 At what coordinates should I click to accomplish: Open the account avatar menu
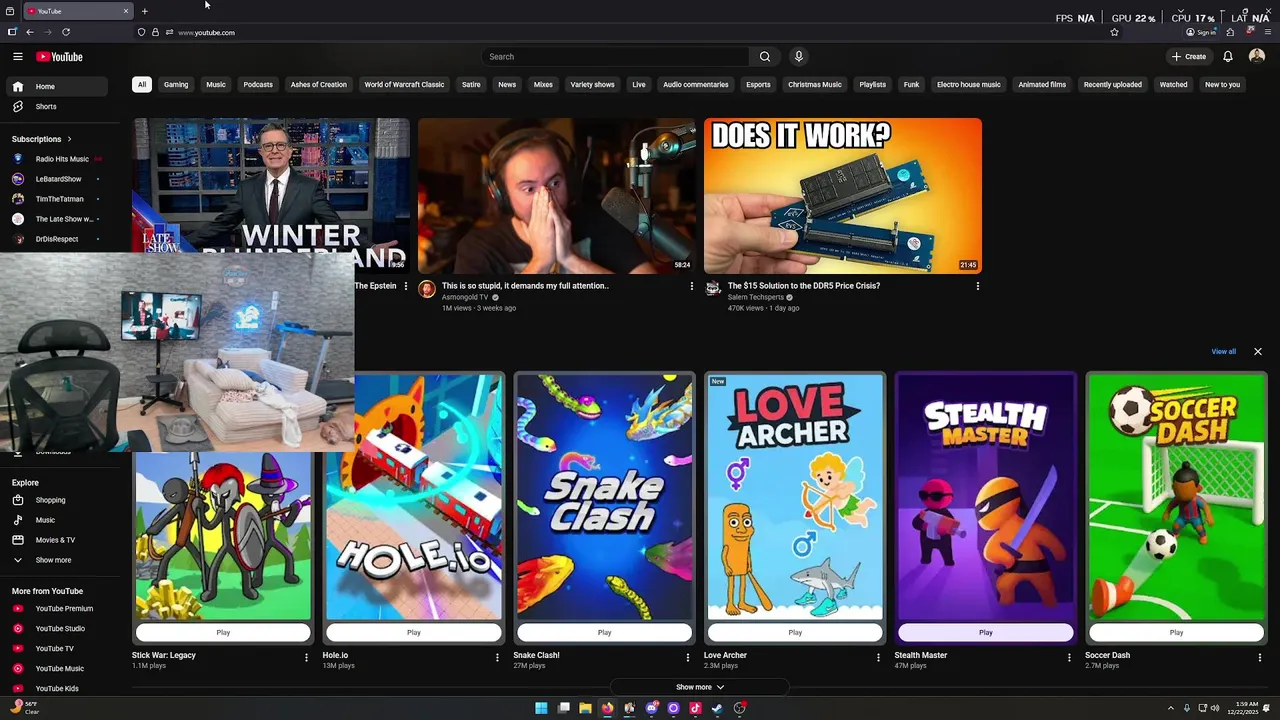pos(1257,57)
